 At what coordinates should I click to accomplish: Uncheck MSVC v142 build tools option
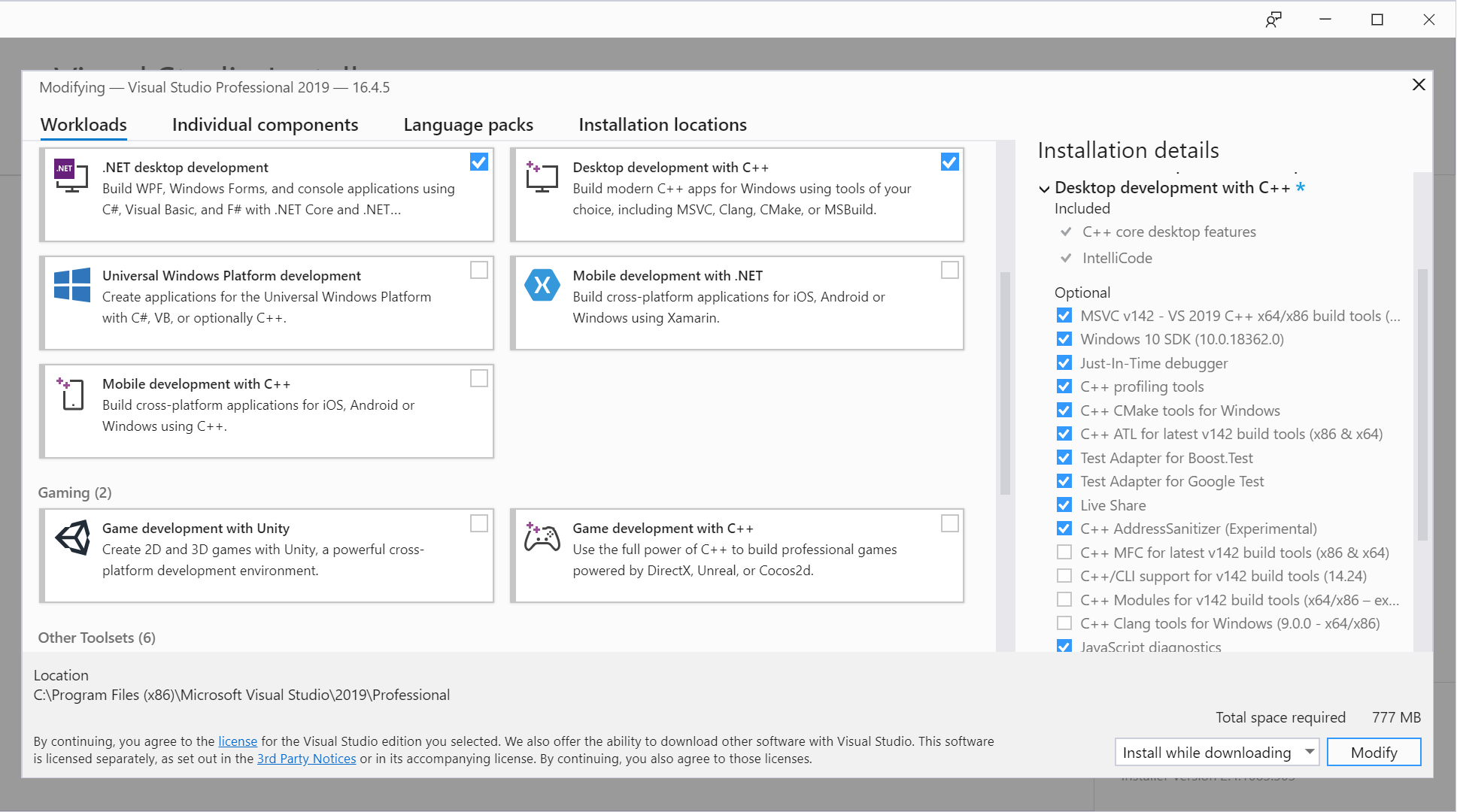tap(1064, 315)
